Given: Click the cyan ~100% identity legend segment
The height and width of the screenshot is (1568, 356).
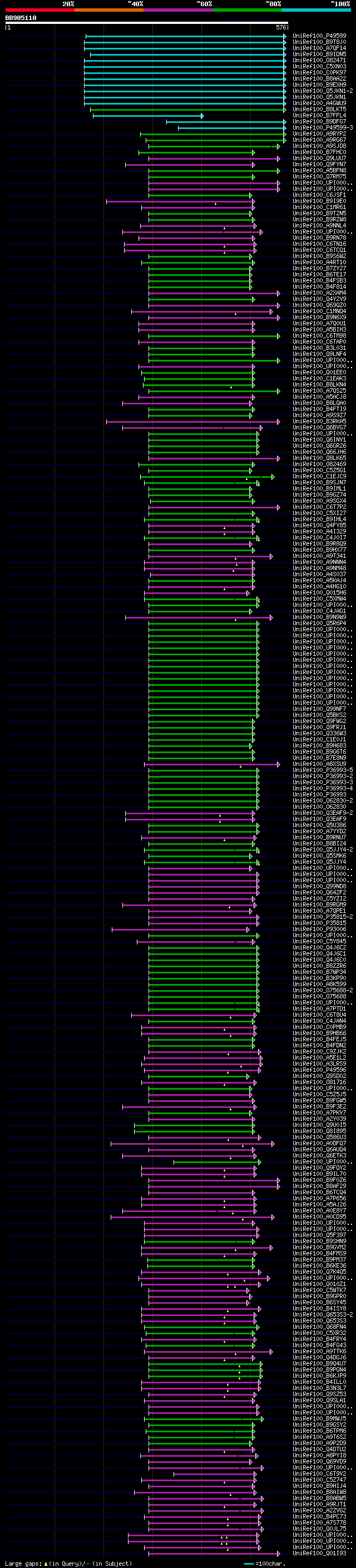Looking at the screenshot, I should click(x=316, y=10).
